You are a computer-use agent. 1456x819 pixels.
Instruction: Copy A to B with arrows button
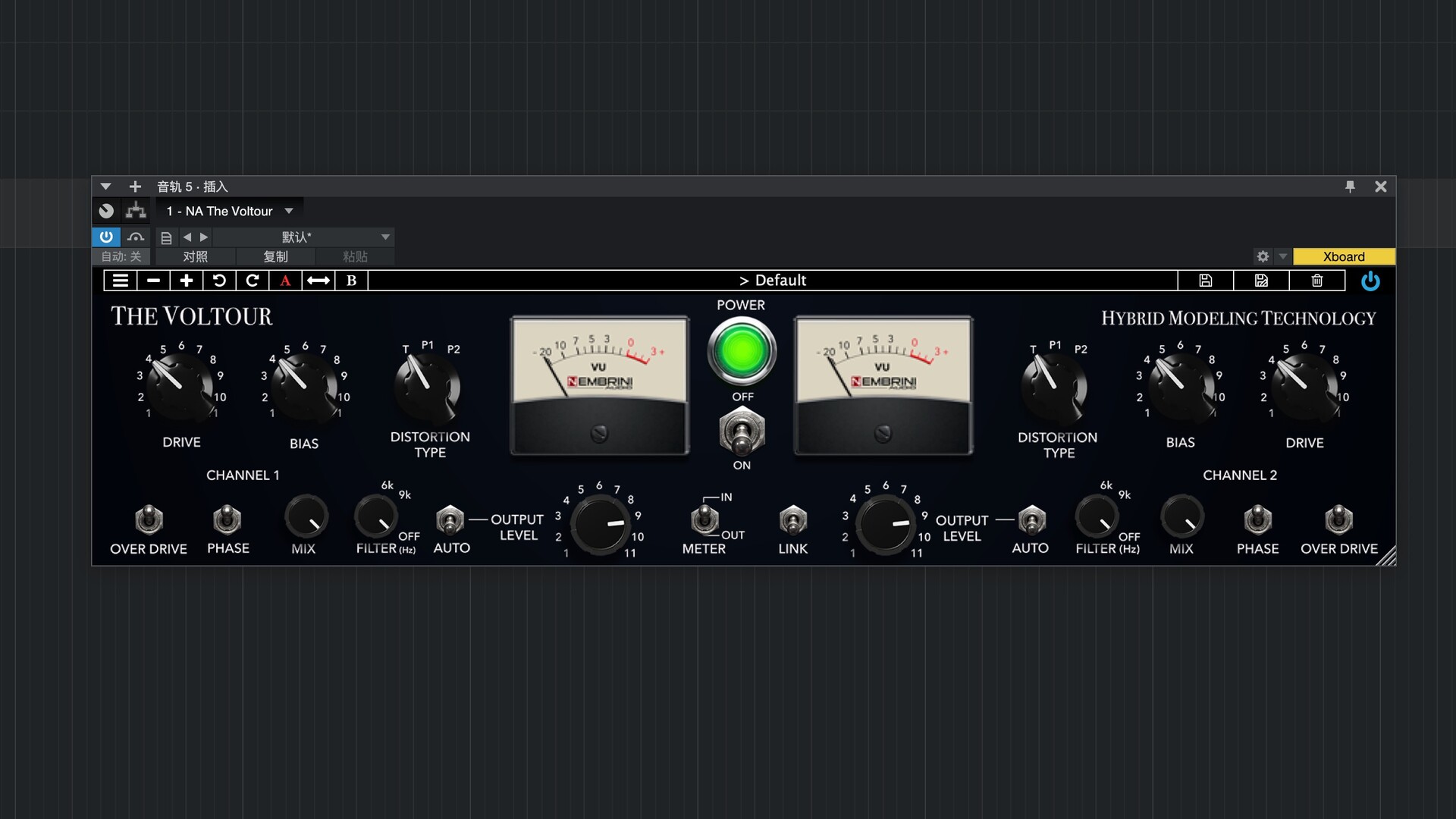coord(318,281)
